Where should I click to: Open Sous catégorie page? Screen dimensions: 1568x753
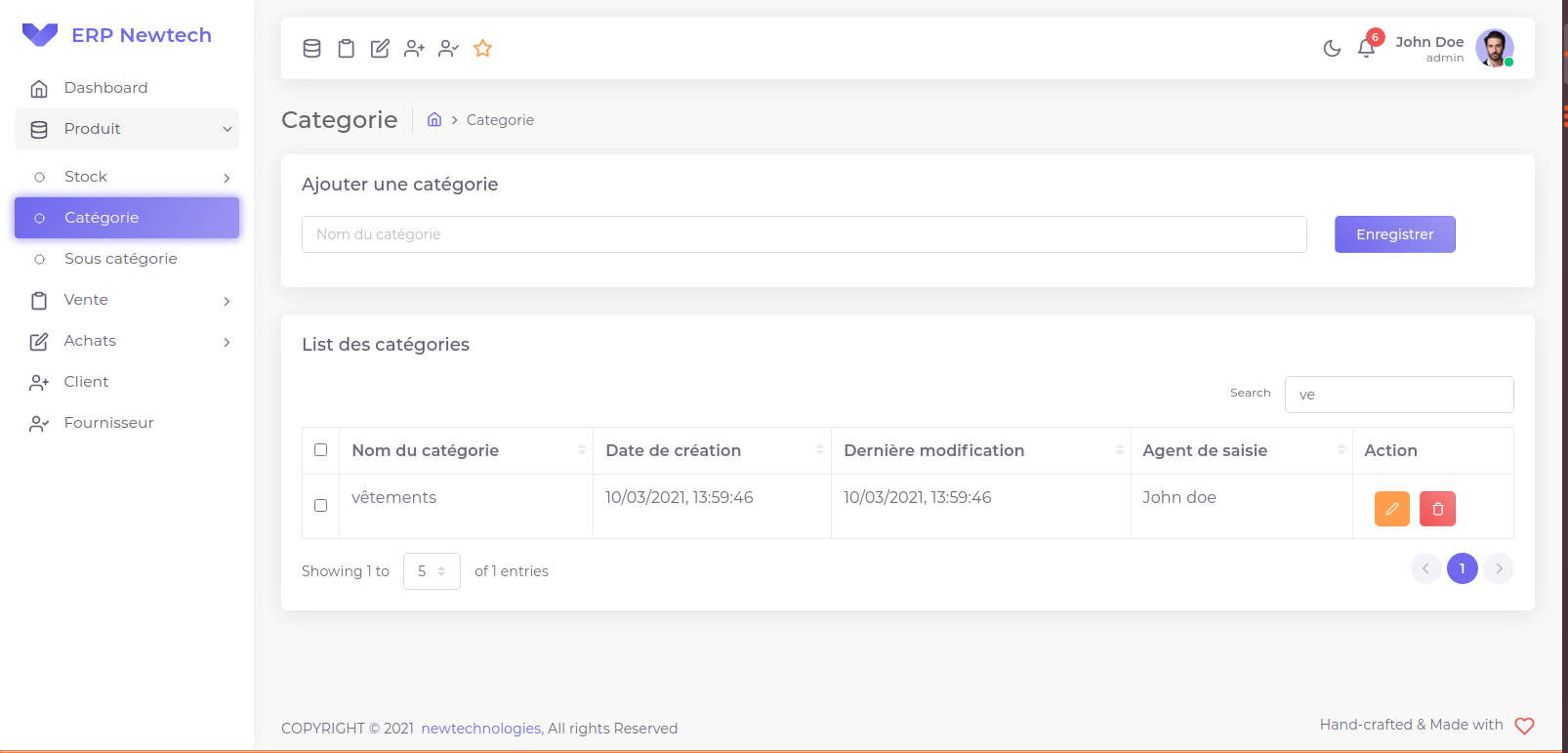click(x=121, y=259)
